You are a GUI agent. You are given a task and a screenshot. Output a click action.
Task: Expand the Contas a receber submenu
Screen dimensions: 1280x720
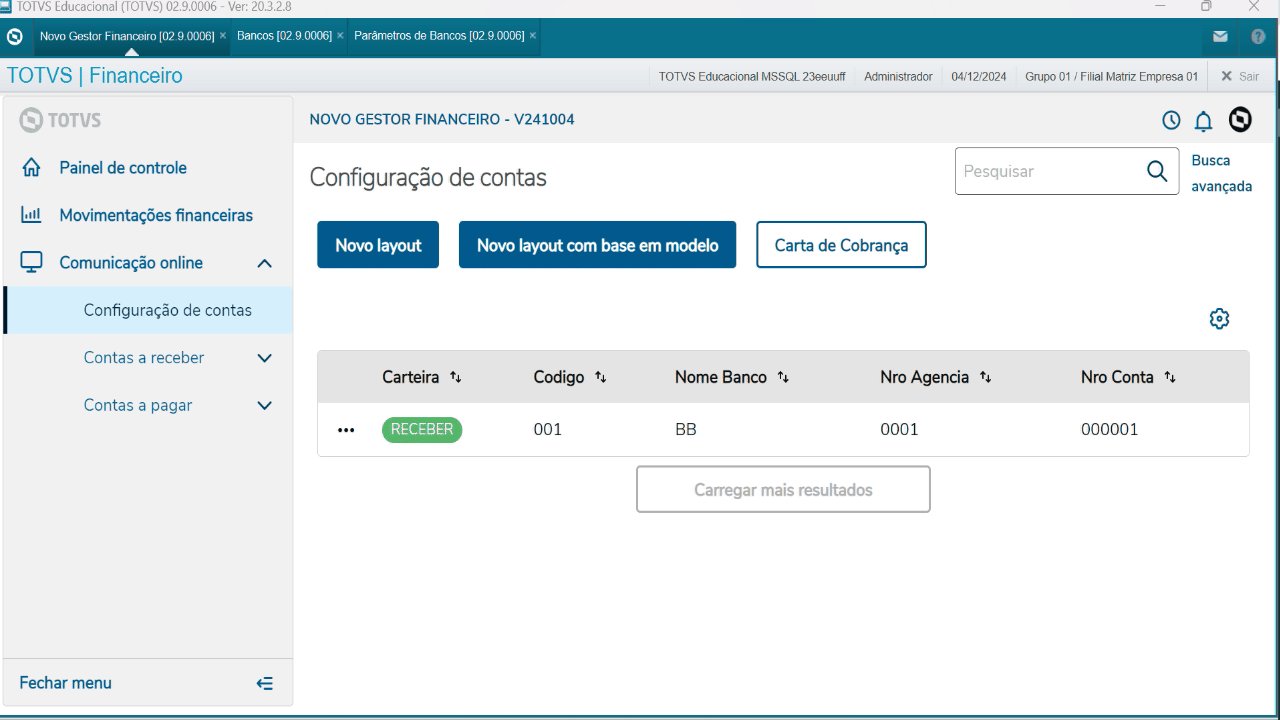click(264, 358)
